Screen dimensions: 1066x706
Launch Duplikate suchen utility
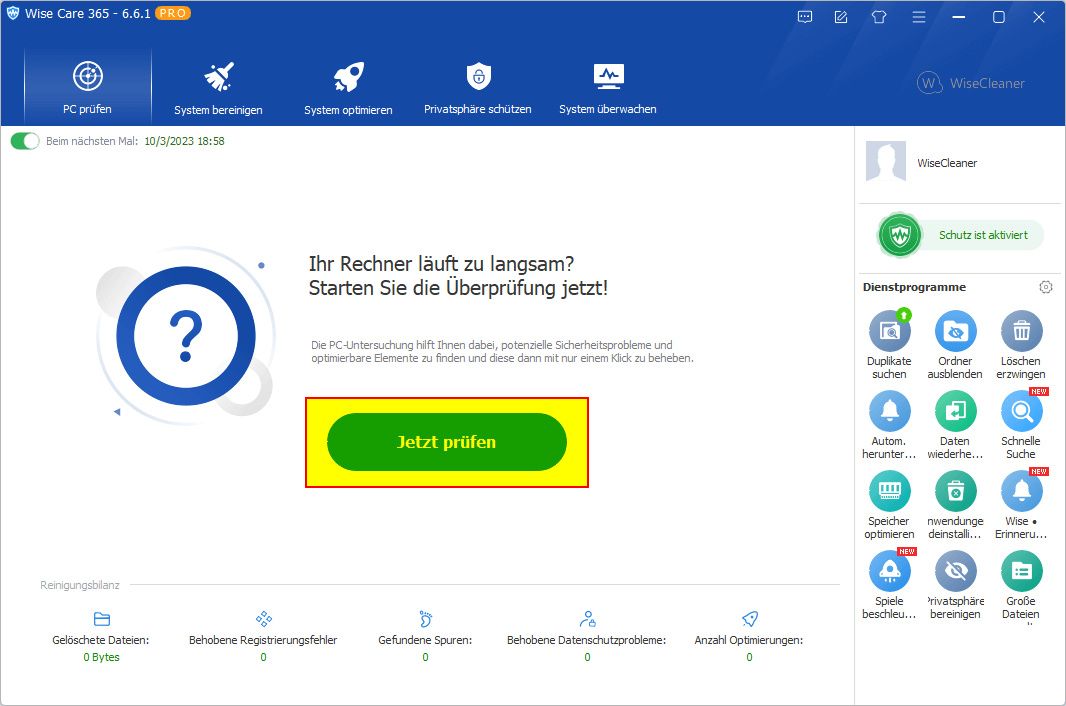[889, 344]
